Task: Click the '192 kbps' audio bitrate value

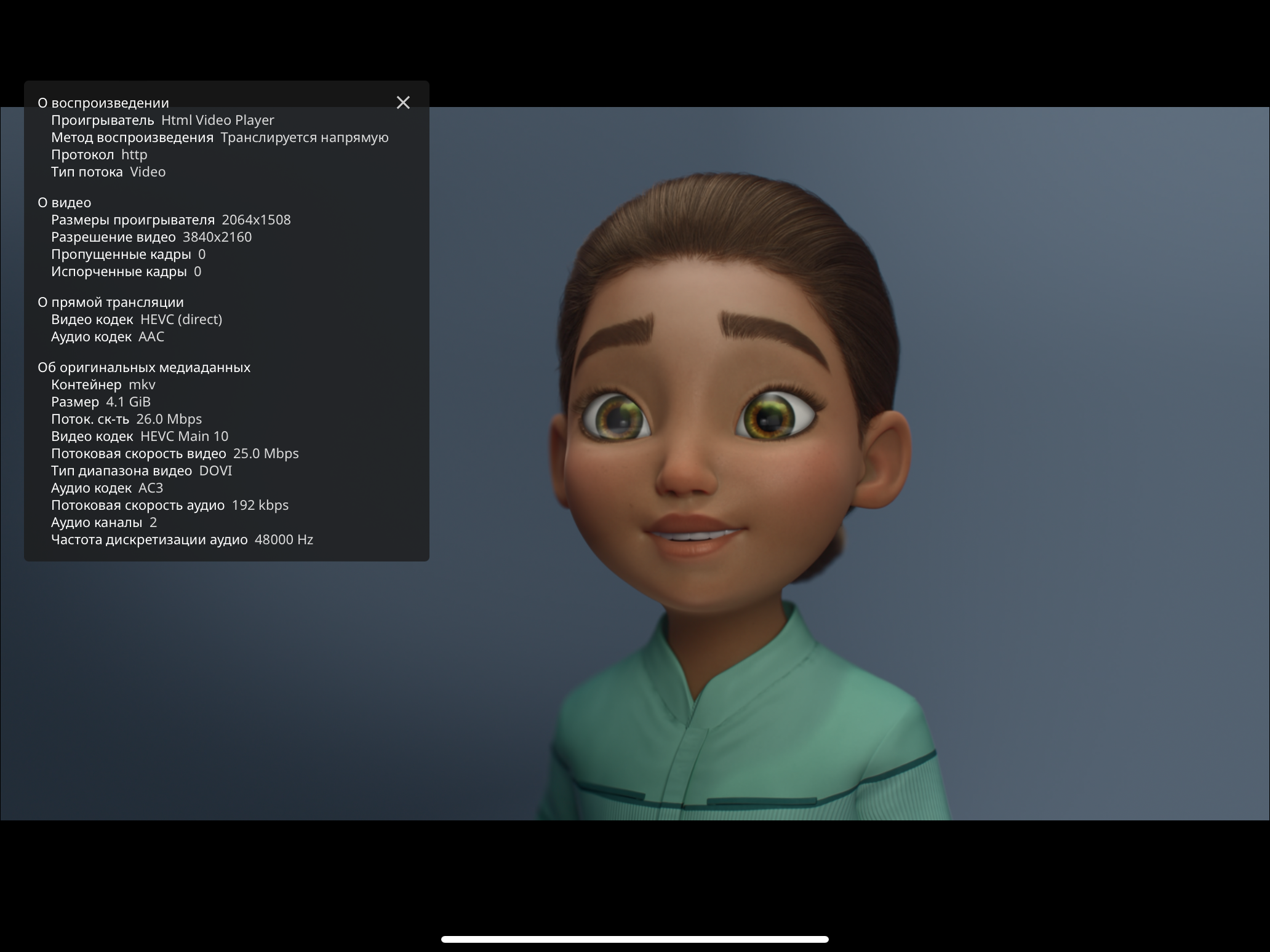Action: tap(260, 506)
